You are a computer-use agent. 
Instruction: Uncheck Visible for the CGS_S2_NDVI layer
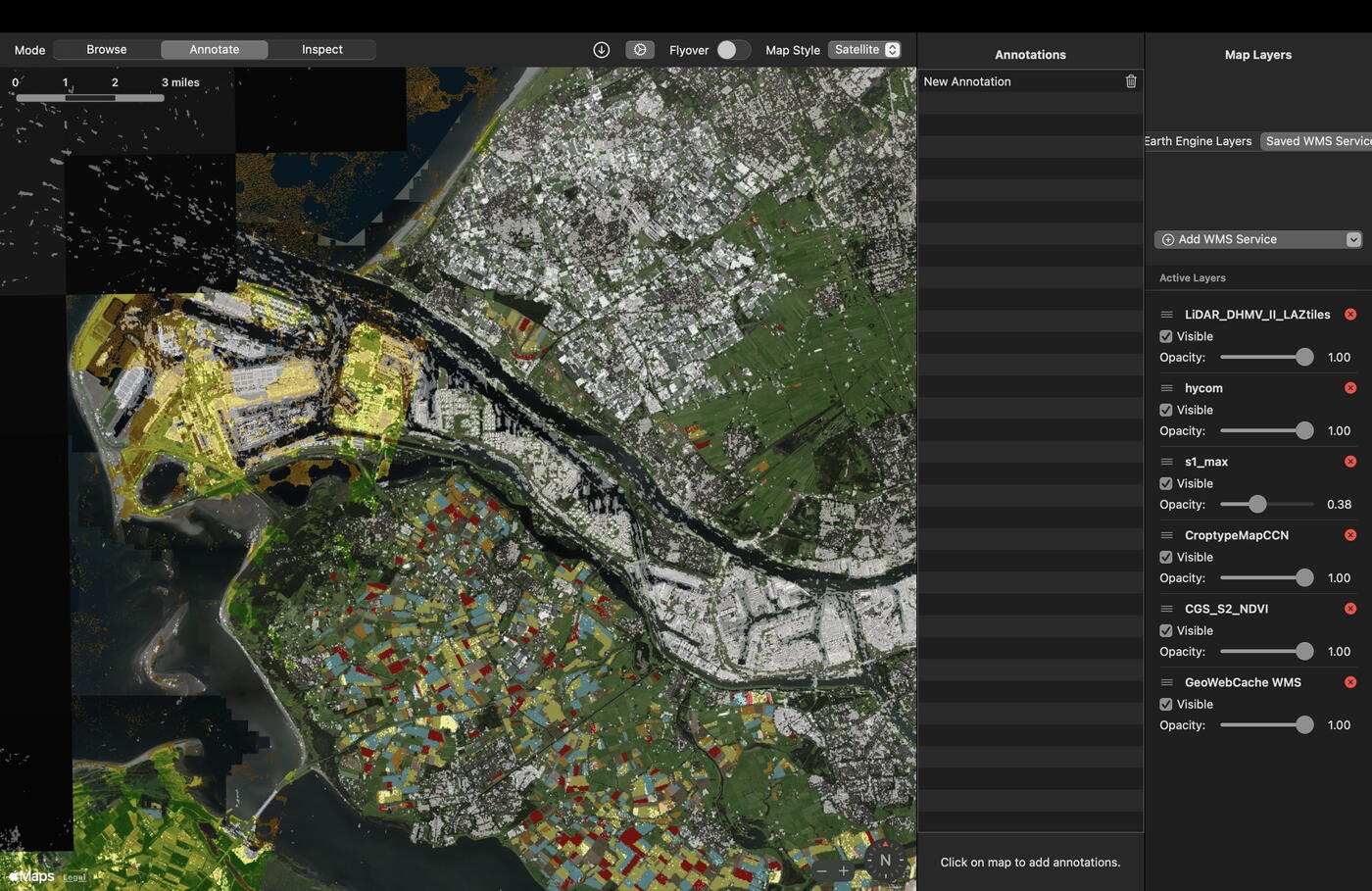pyautogui.click(x=1166, y=631)
